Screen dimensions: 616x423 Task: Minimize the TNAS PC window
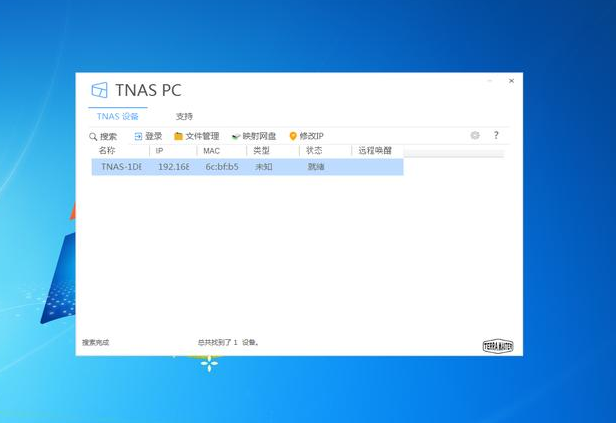(x=490, y=81)
